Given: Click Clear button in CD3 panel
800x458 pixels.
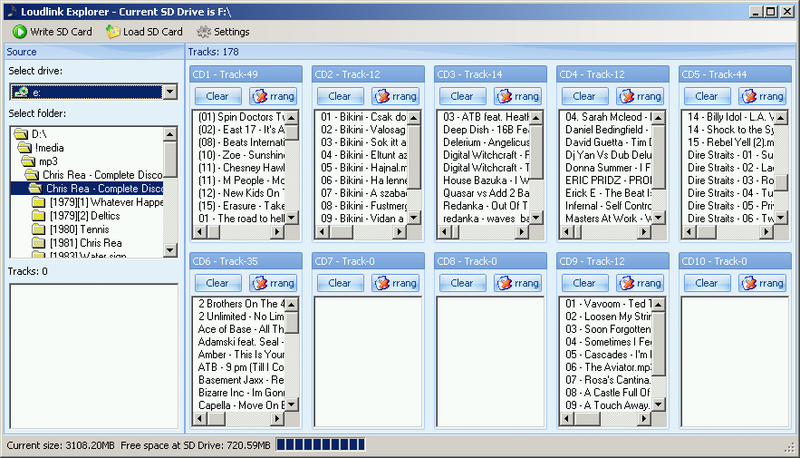Looking at the screenshot, I should tap(462, 96).
